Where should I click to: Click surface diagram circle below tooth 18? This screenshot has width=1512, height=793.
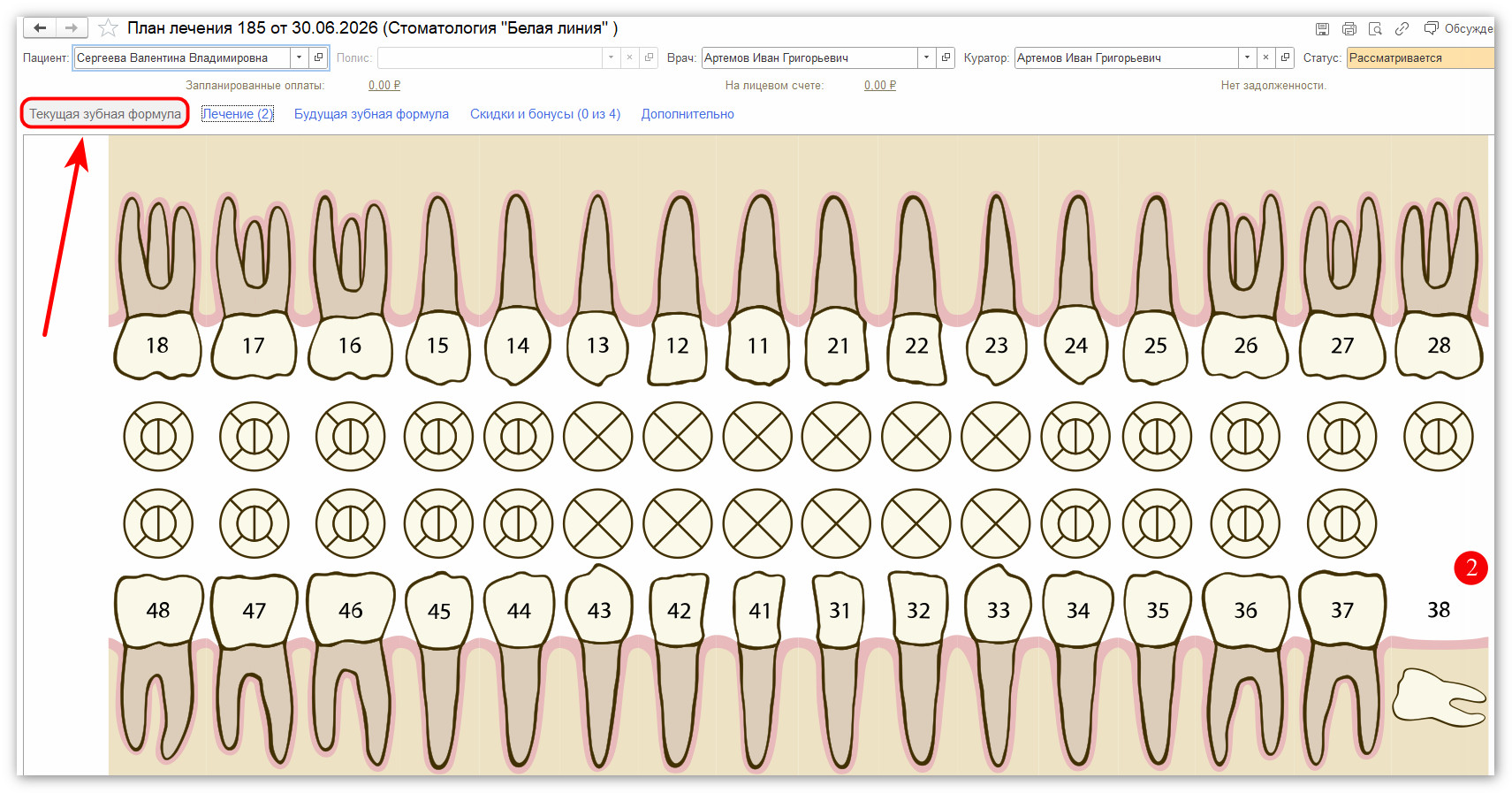pyautogui.click(x=158, y=437)
